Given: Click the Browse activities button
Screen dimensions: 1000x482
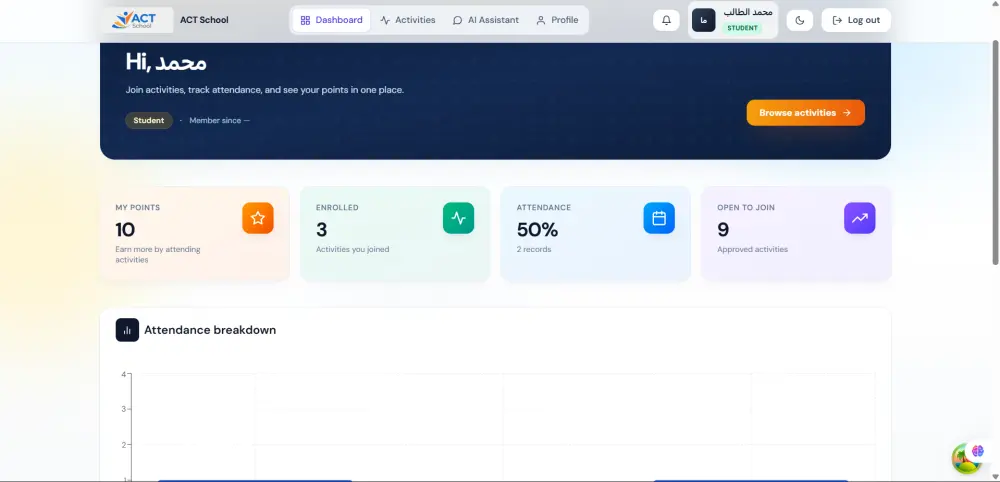Looking at the screenshot, I should (x=805, y=113).
